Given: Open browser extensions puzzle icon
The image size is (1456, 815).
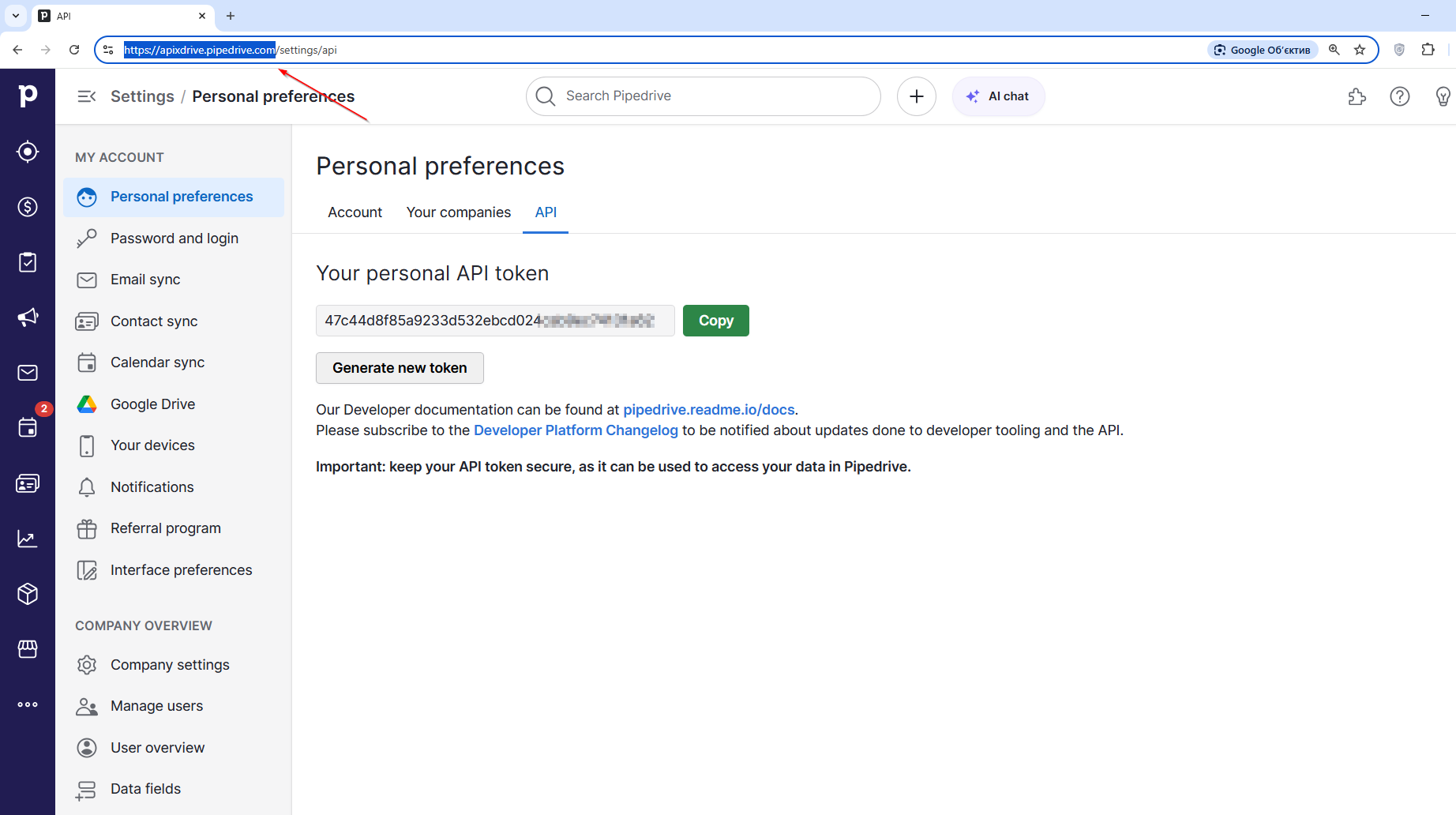Looking at the screenshot, I should [x=1428, y=50].
